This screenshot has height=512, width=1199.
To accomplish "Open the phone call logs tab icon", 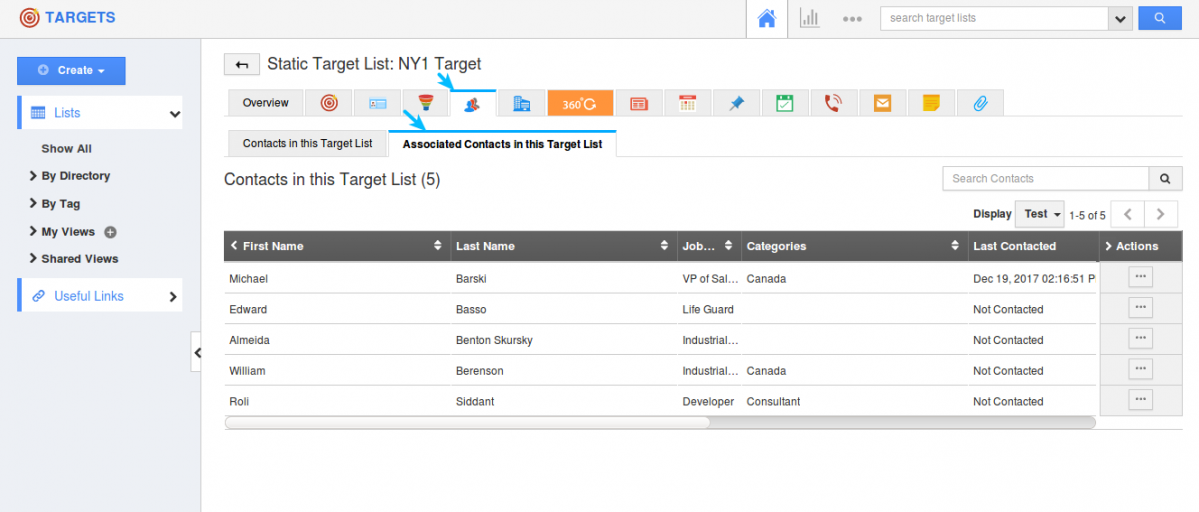I will (x=833, y=103).
